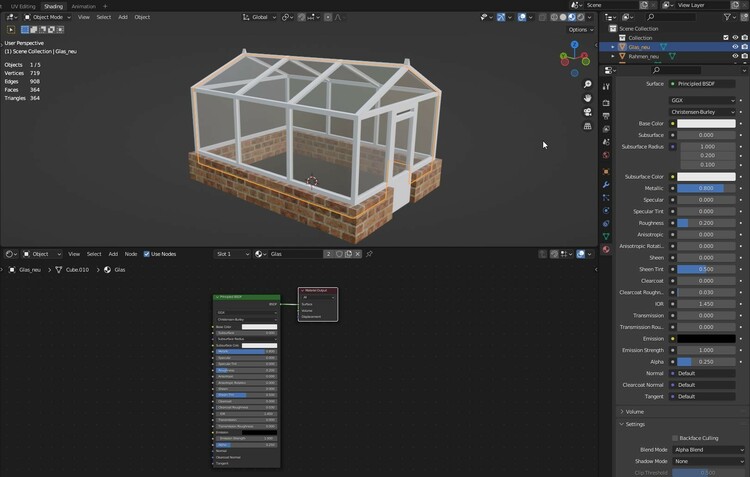Open the Modifier properties wrench tab
Screen dimensions: 750x477
point(606,185)
